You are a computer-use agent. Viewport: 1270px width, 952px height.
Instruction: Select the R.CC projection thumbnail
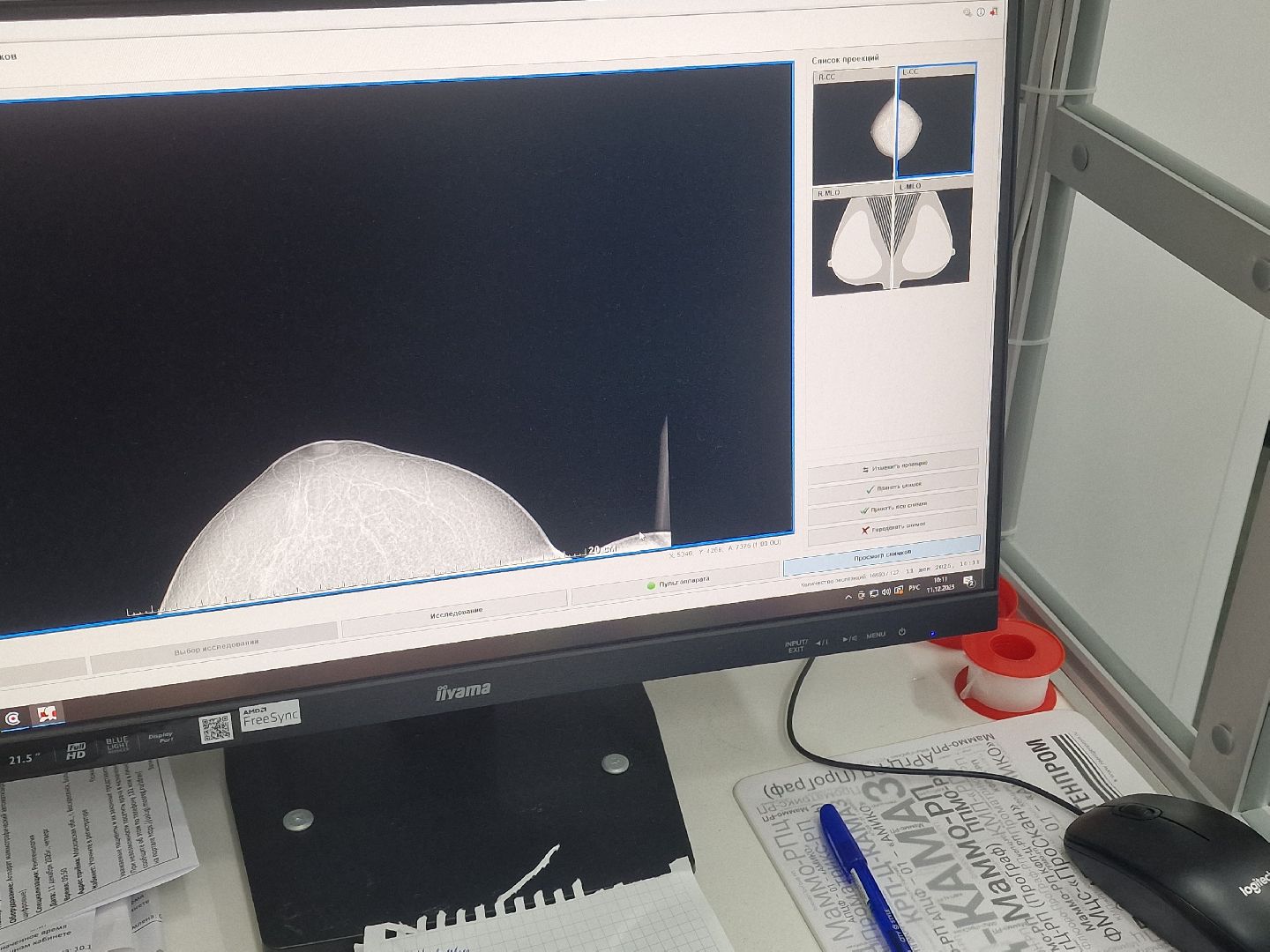click(x=854, y=126)
